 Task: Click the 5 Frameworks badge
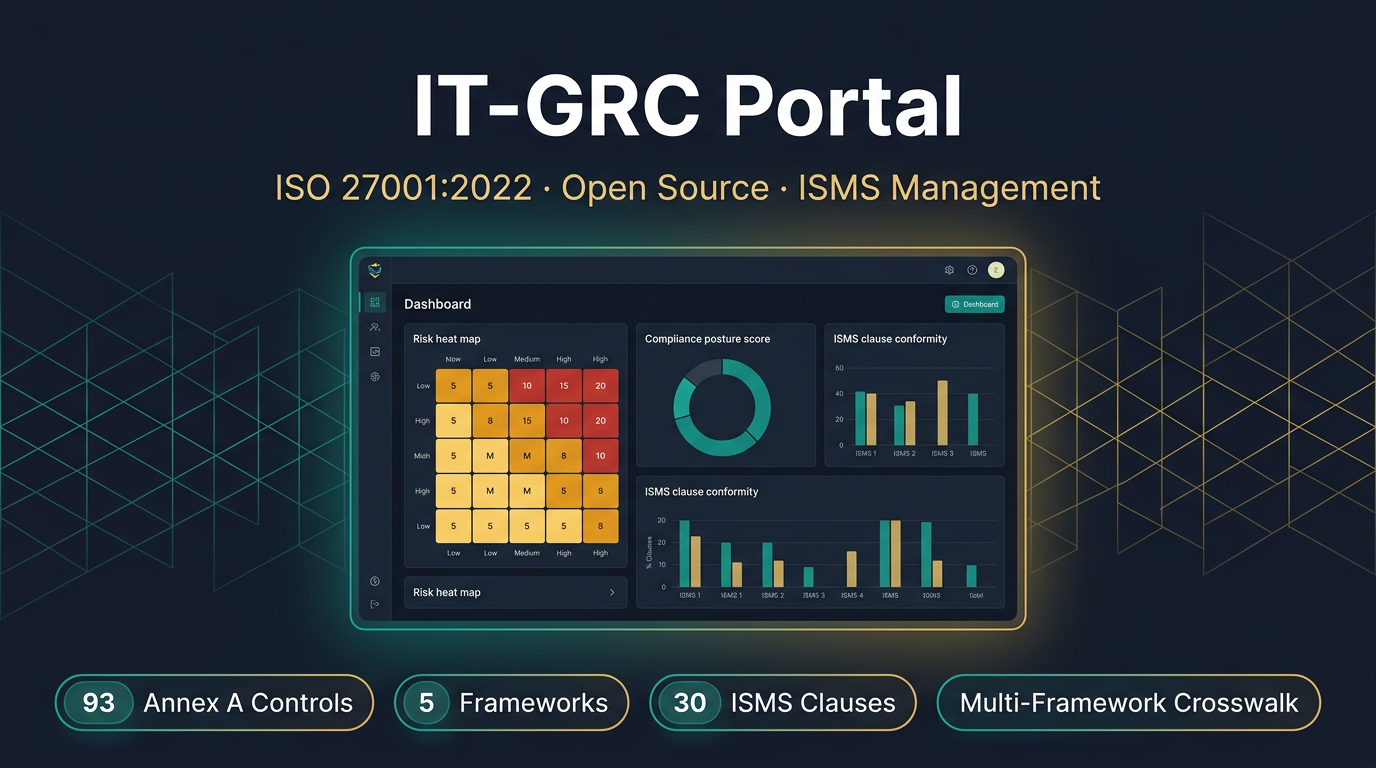click(x=512, y=703)
